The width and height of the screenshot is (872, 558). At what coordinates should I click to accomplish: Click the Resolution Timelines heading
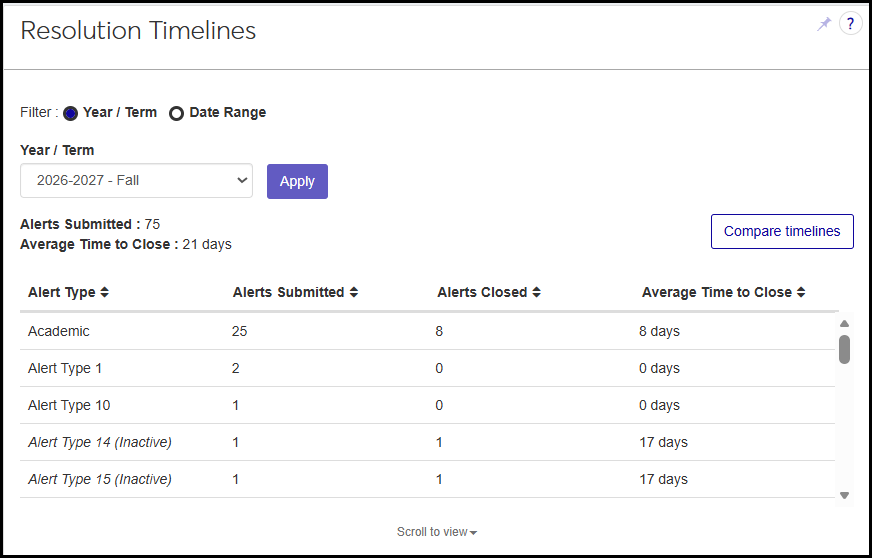click(x=138, y=31)
